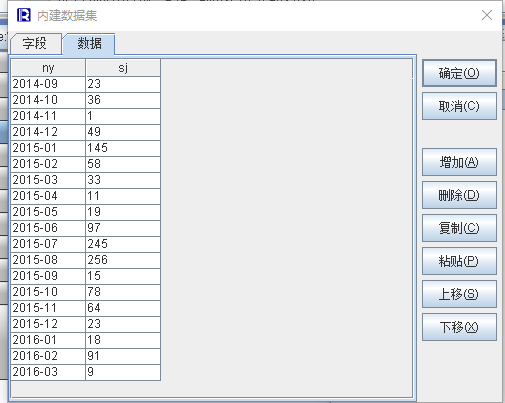Screen dimensions: 505x403
Task: Select sj value 245 in 2015-07 row
Action: pos(123,244)
